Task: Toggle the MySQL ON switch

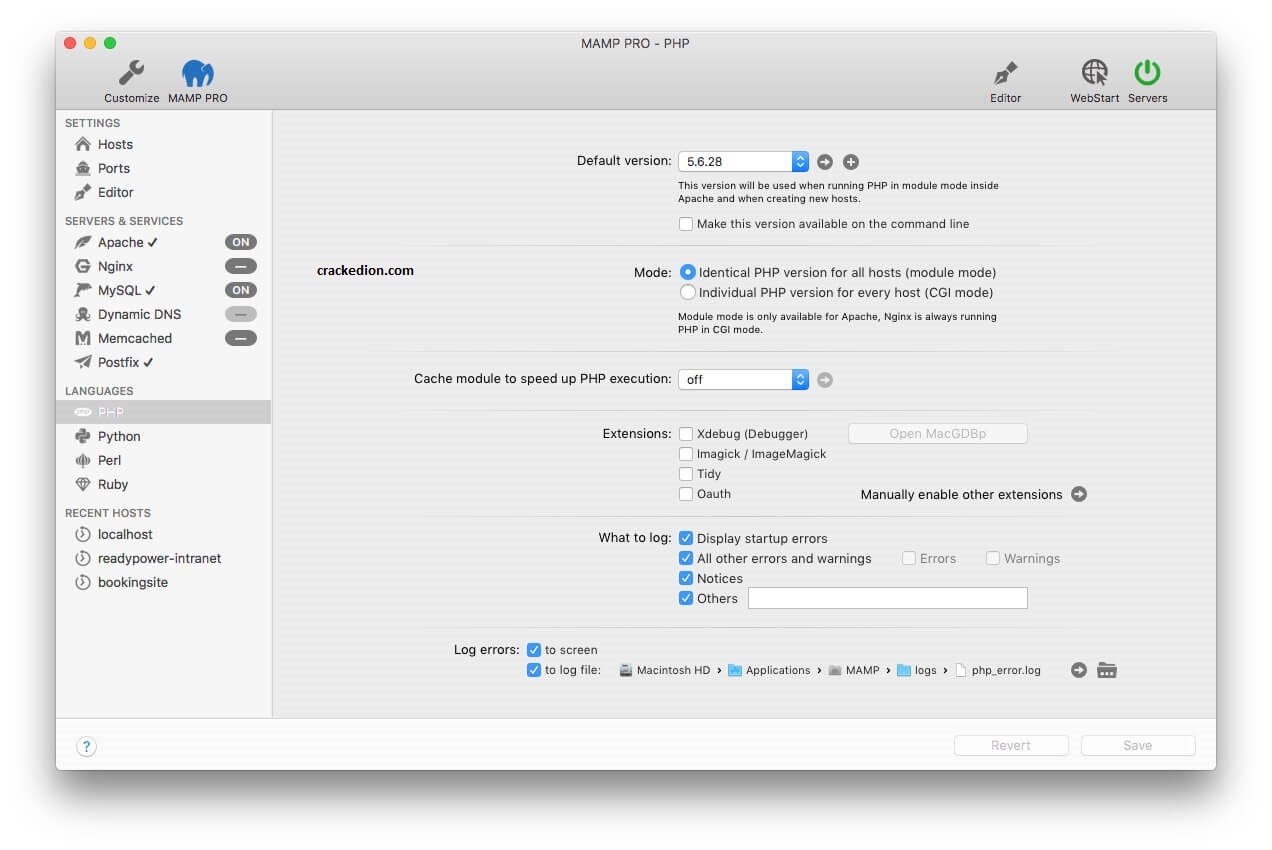Action: tap(240, 290)
